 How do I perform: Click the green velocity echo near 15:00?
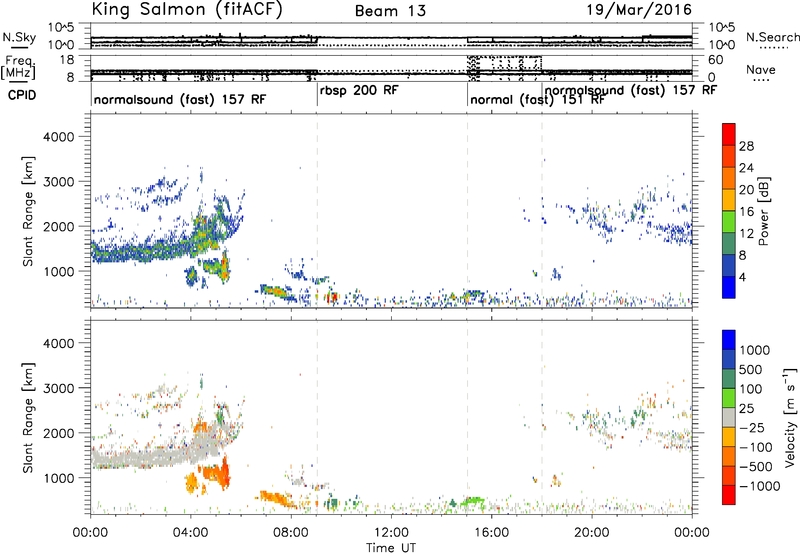click(471, 501)
